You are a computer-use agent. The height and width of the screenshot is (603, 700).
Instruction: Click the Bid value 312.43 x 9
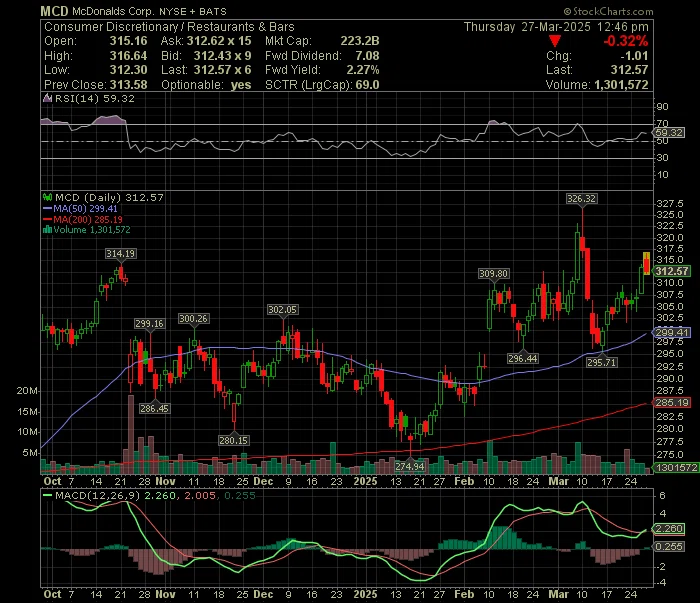pyautogui.click(x=222, y=56)
